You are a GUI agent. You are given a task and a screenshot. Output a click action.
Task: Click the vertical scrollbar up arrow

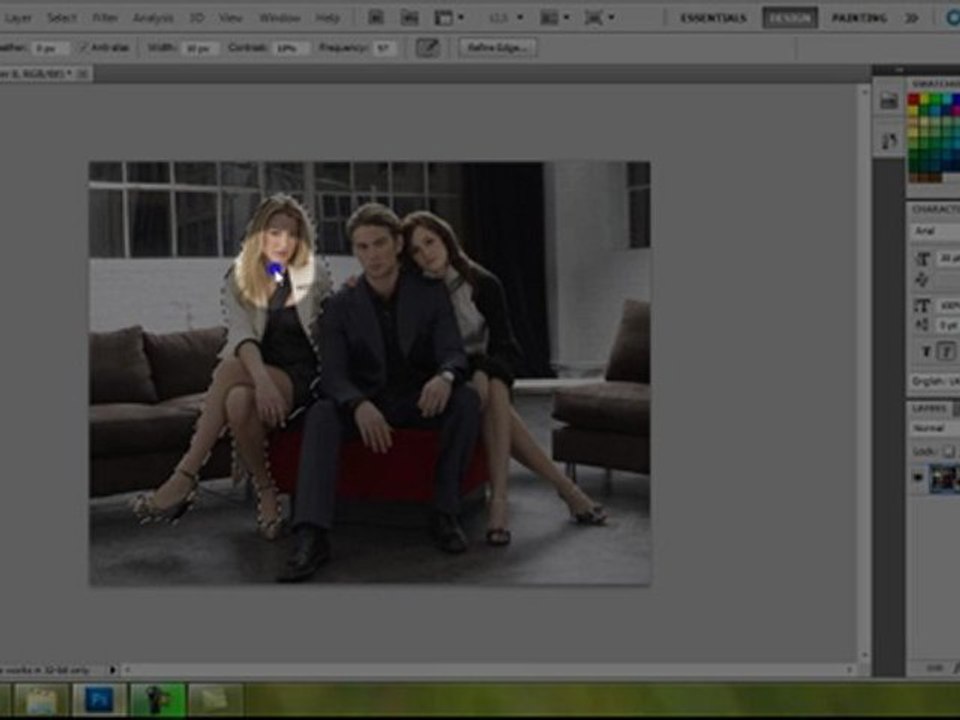tap(864, 92)
